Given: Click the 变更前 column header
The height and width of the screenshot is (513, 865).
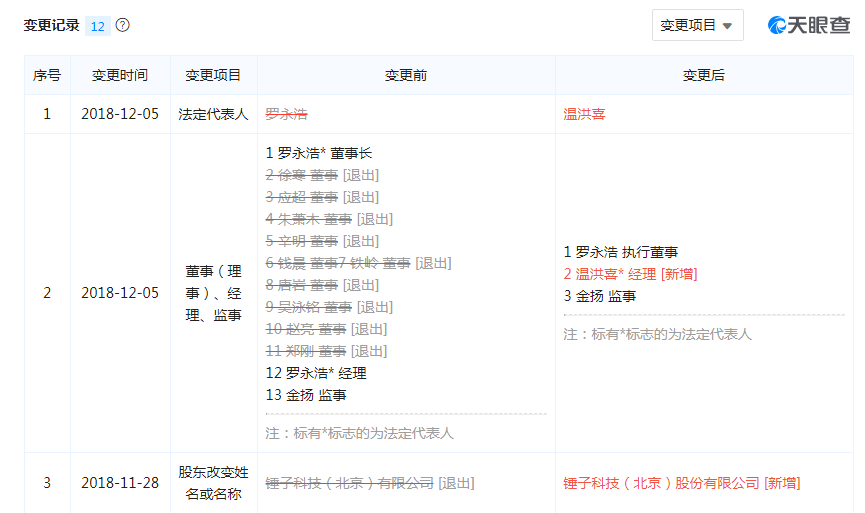Looking at the screenshot, I should pos(406,75).
